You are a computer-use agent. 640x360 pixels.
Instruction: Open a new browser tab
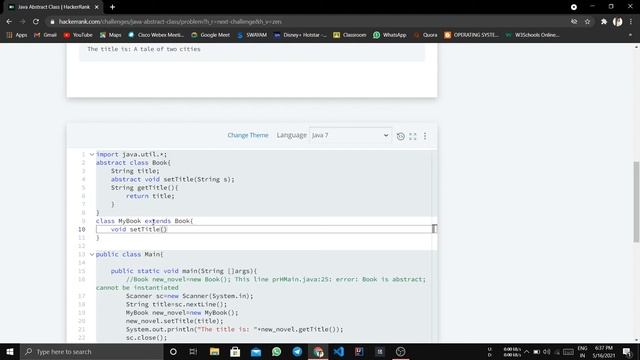112,7
